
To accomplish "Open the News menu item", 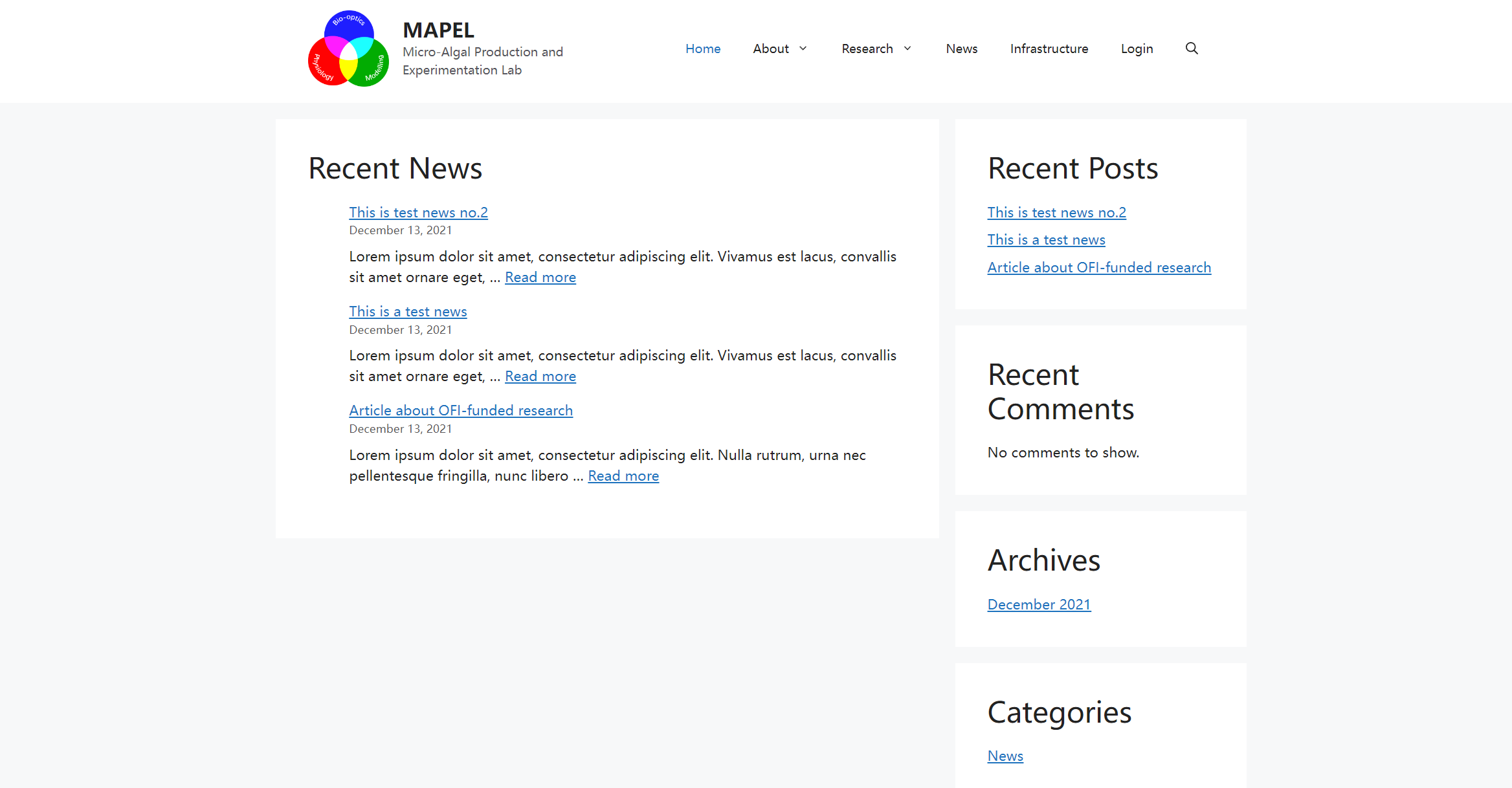I will pos(962,49).
